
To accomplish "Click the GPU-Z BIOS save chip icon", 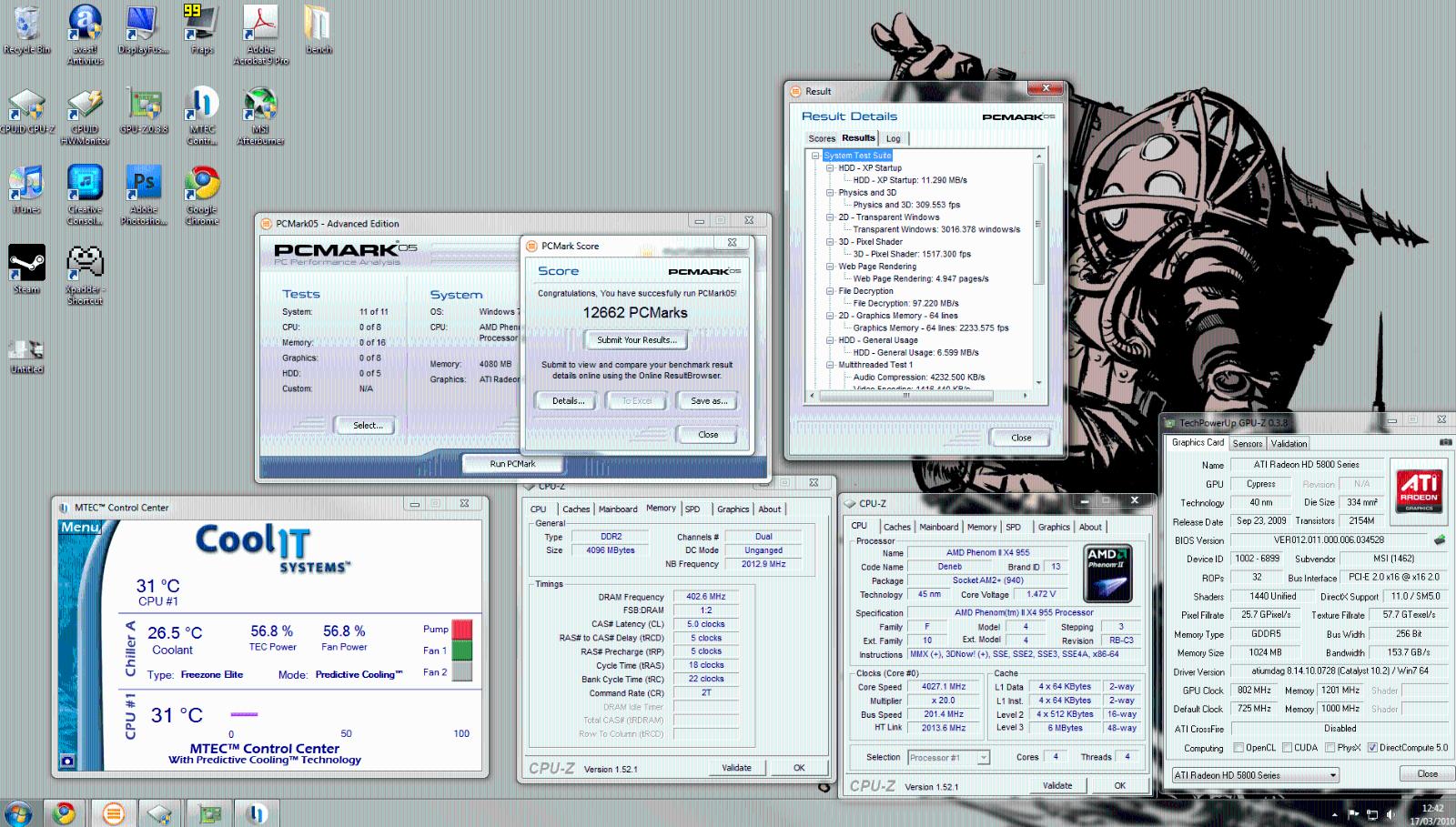I will pyautogui.click(x=1440, y=540).
